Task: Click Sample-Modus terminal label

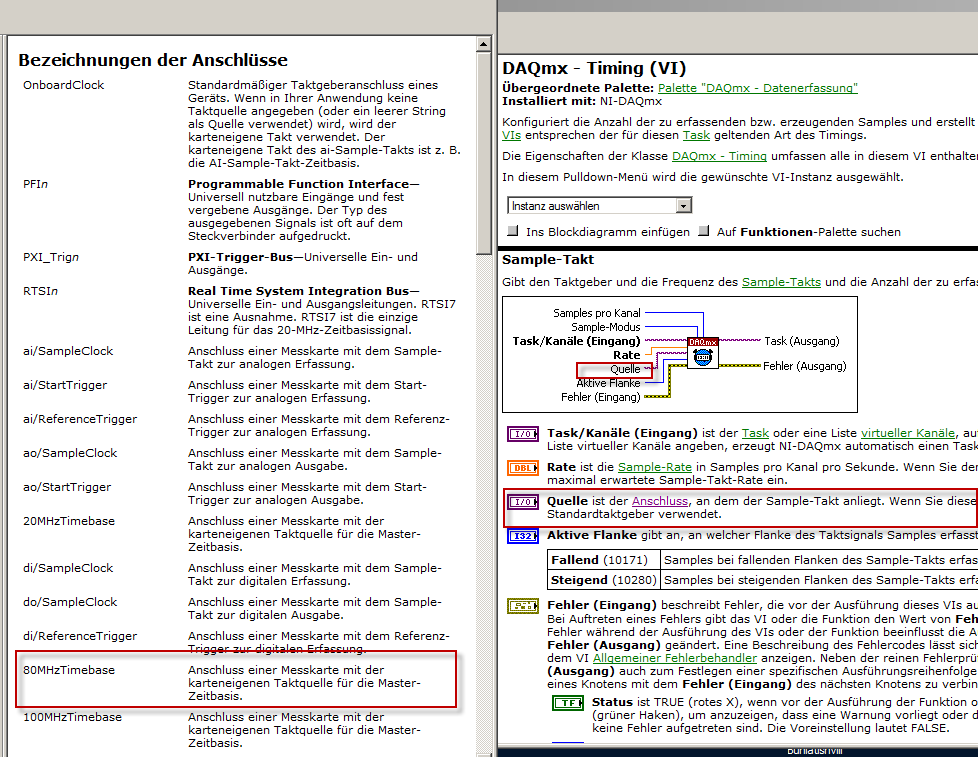Action: tap(606, 327)
